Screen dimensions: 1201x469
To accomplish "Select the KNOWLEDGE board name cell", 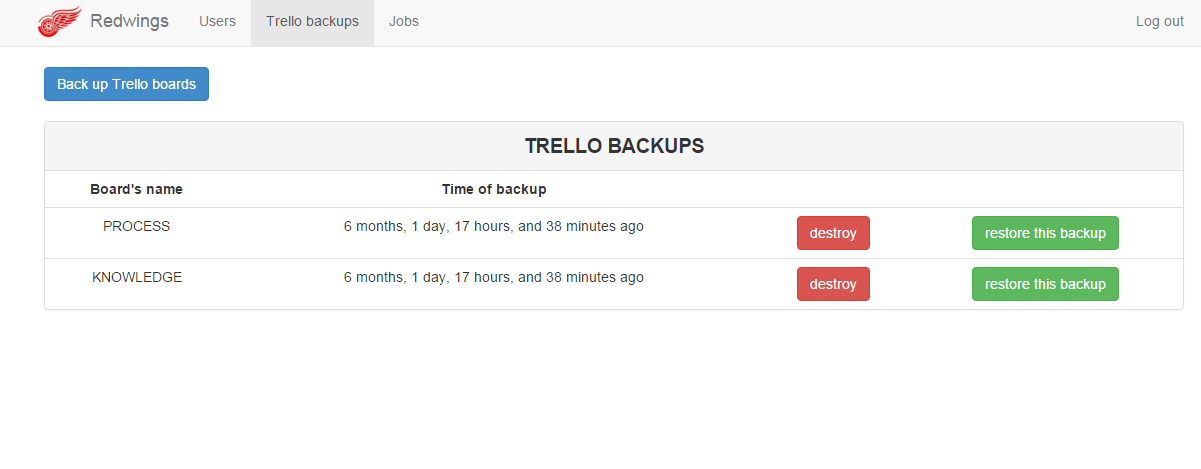I will (x=136, y=277).
